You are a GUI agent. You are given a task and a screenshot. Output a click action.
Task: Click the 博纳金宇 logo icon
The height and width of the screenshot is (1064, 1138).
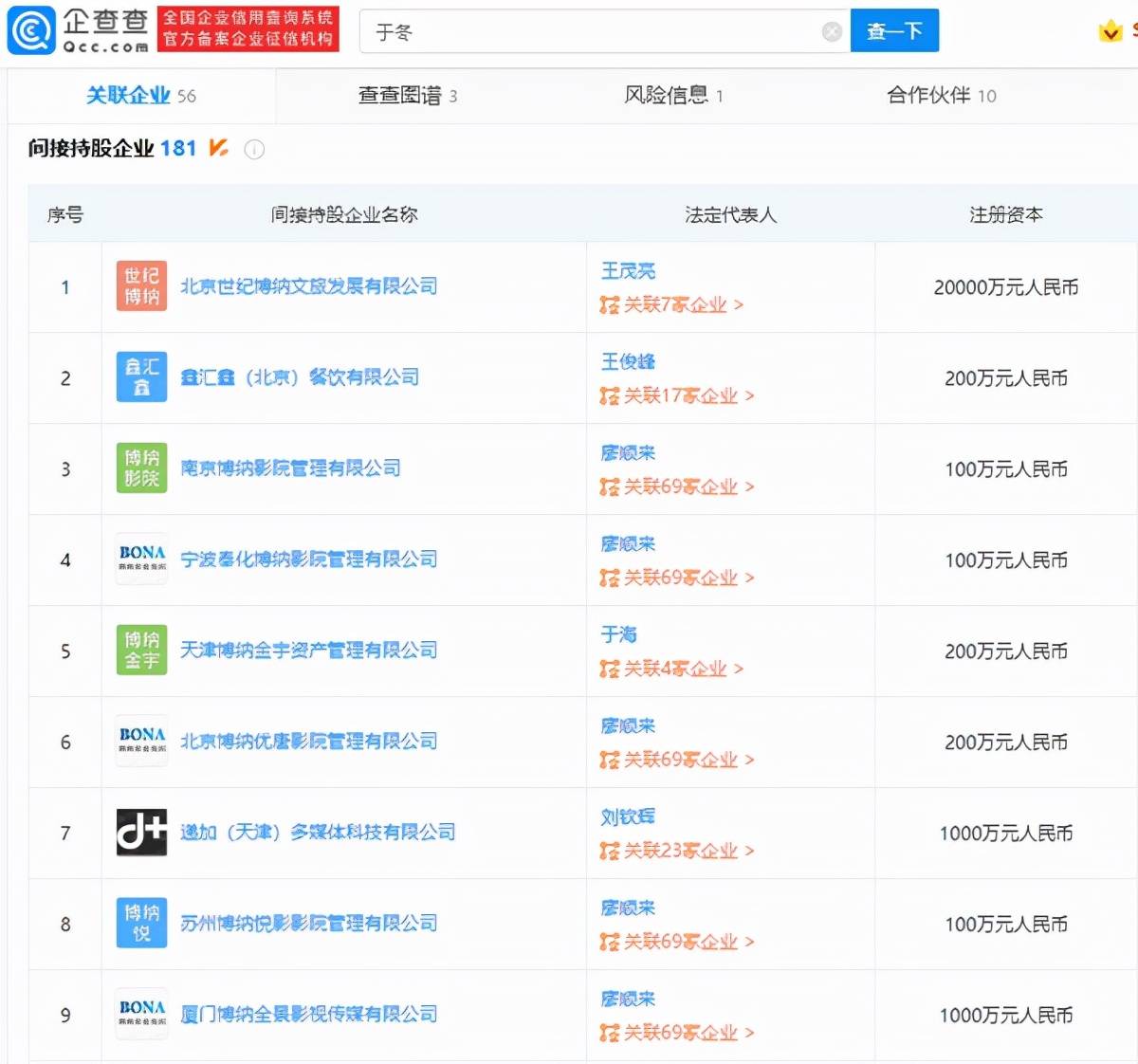140,650
